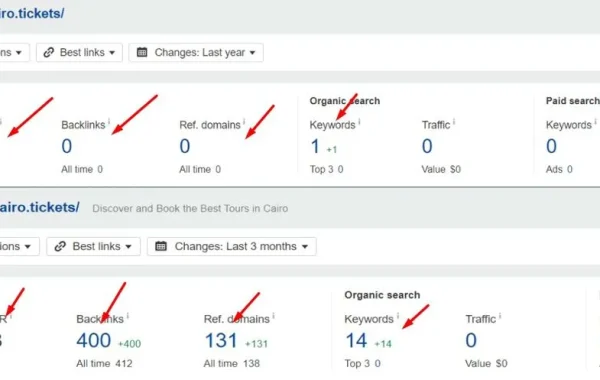Click the 'All time 412' text
Image resolution: width=600 pixels, height=380 pixels.
coord(104,363)
